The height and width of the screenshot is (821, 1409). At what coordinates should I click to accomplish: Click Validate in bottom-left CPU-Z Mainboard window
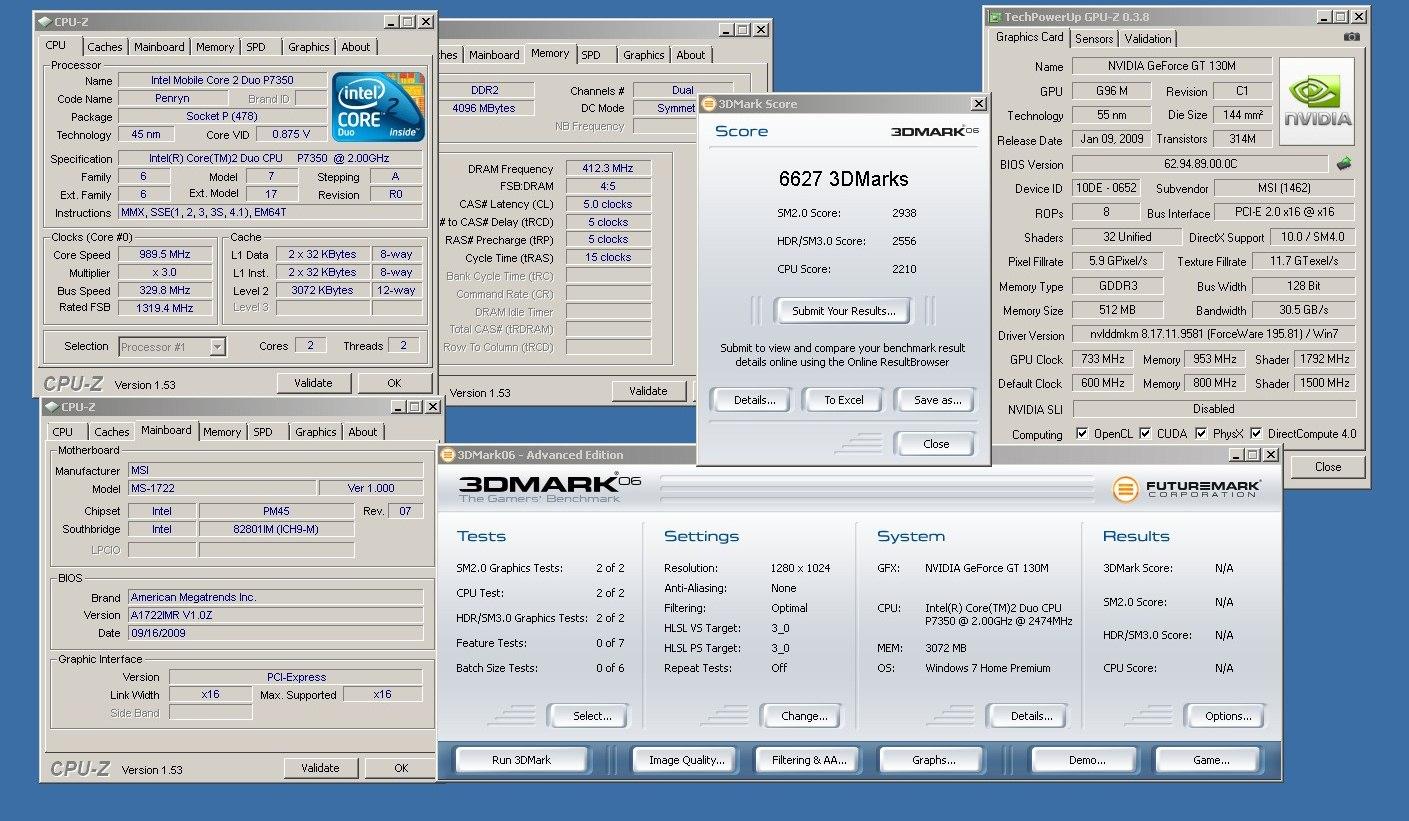[x=320, y=768]
